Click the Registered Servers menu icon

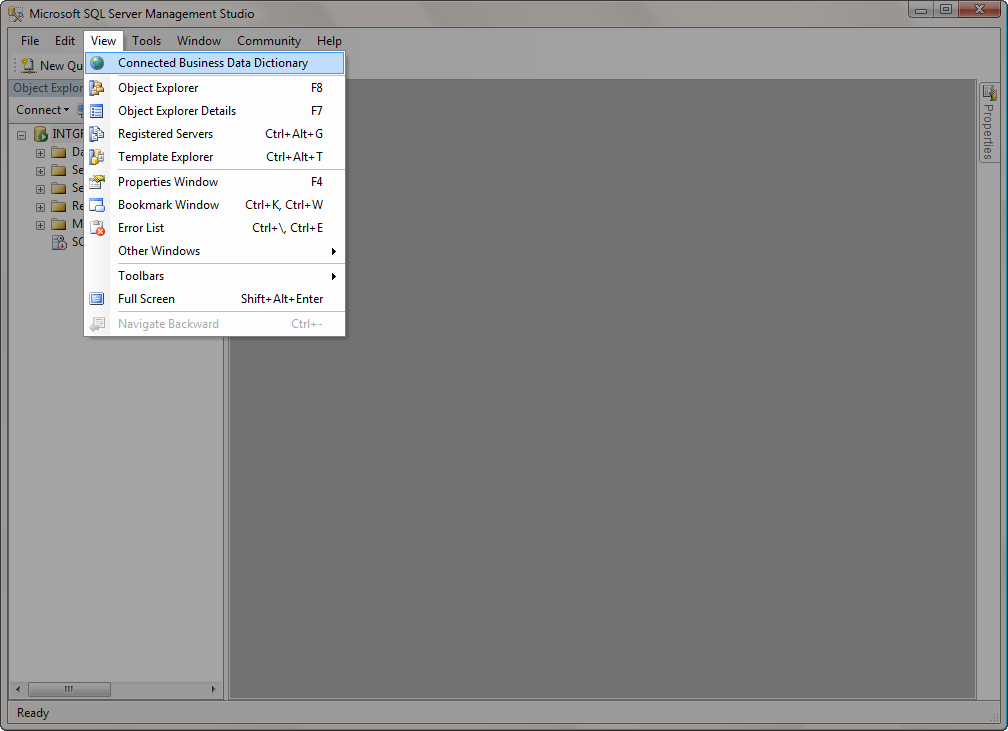[97, 134]
